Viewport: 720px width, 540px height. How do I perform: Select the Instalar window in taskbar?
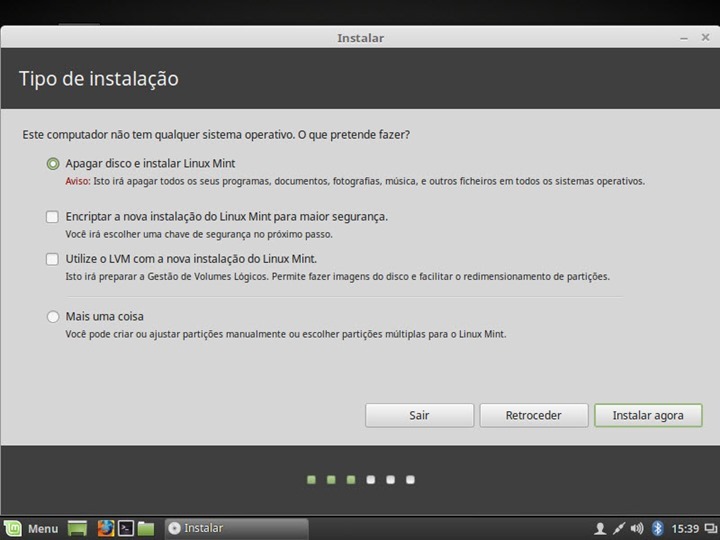click(236, 528)
